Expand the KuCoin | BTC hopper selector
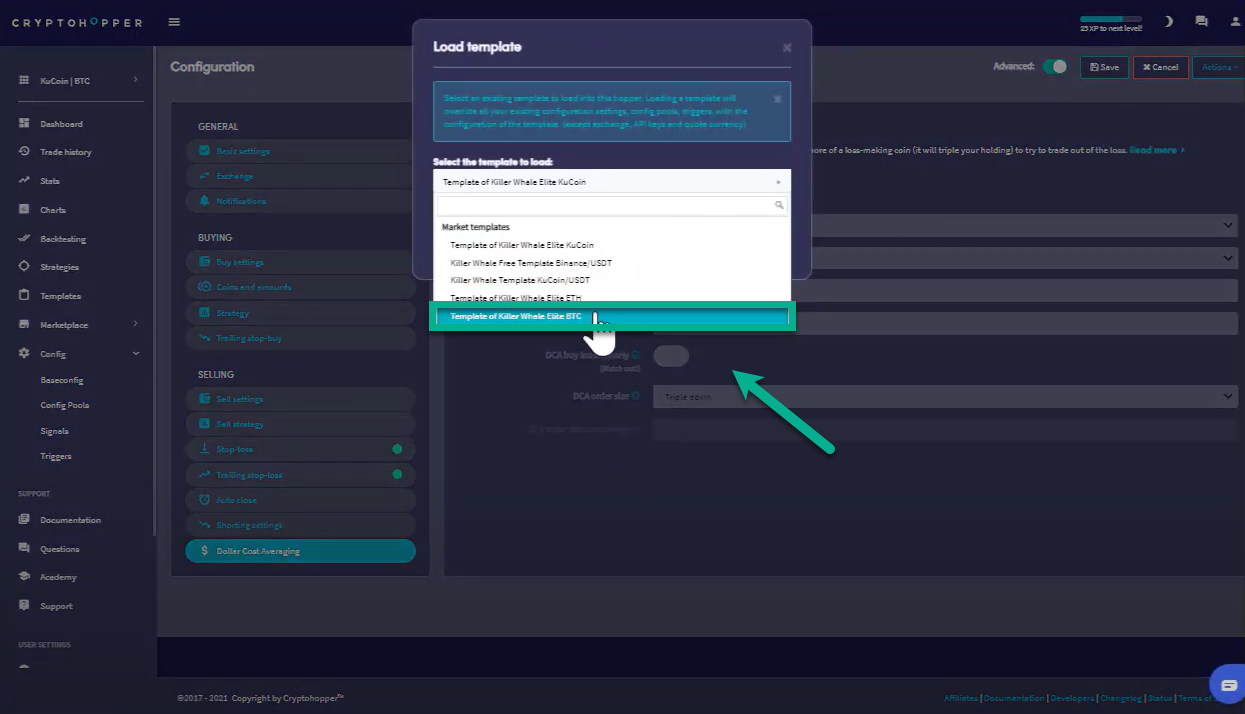 click(78, 80)
